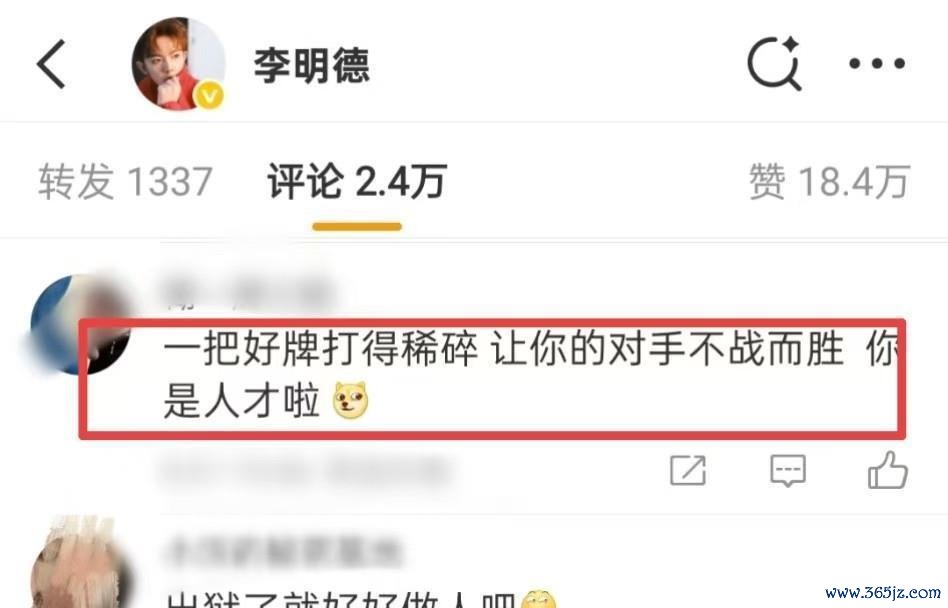
Task: Open second commenter's avatar
Action: (x=82, y=563)
